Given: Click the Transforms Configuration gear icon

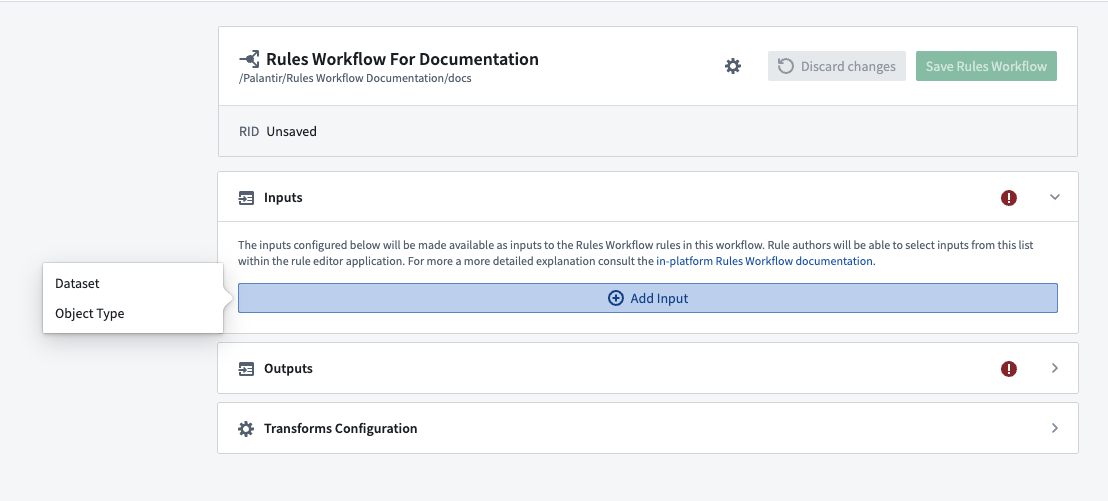Looking at the screenshot, I should click(246, 429).
